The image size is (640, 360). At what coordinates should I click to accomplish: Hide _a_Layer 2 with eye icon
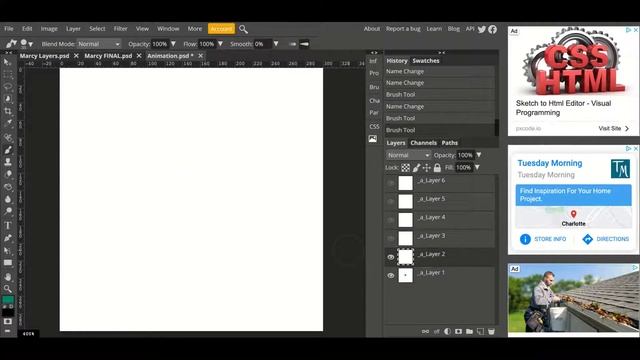click(x=391, y=257)
